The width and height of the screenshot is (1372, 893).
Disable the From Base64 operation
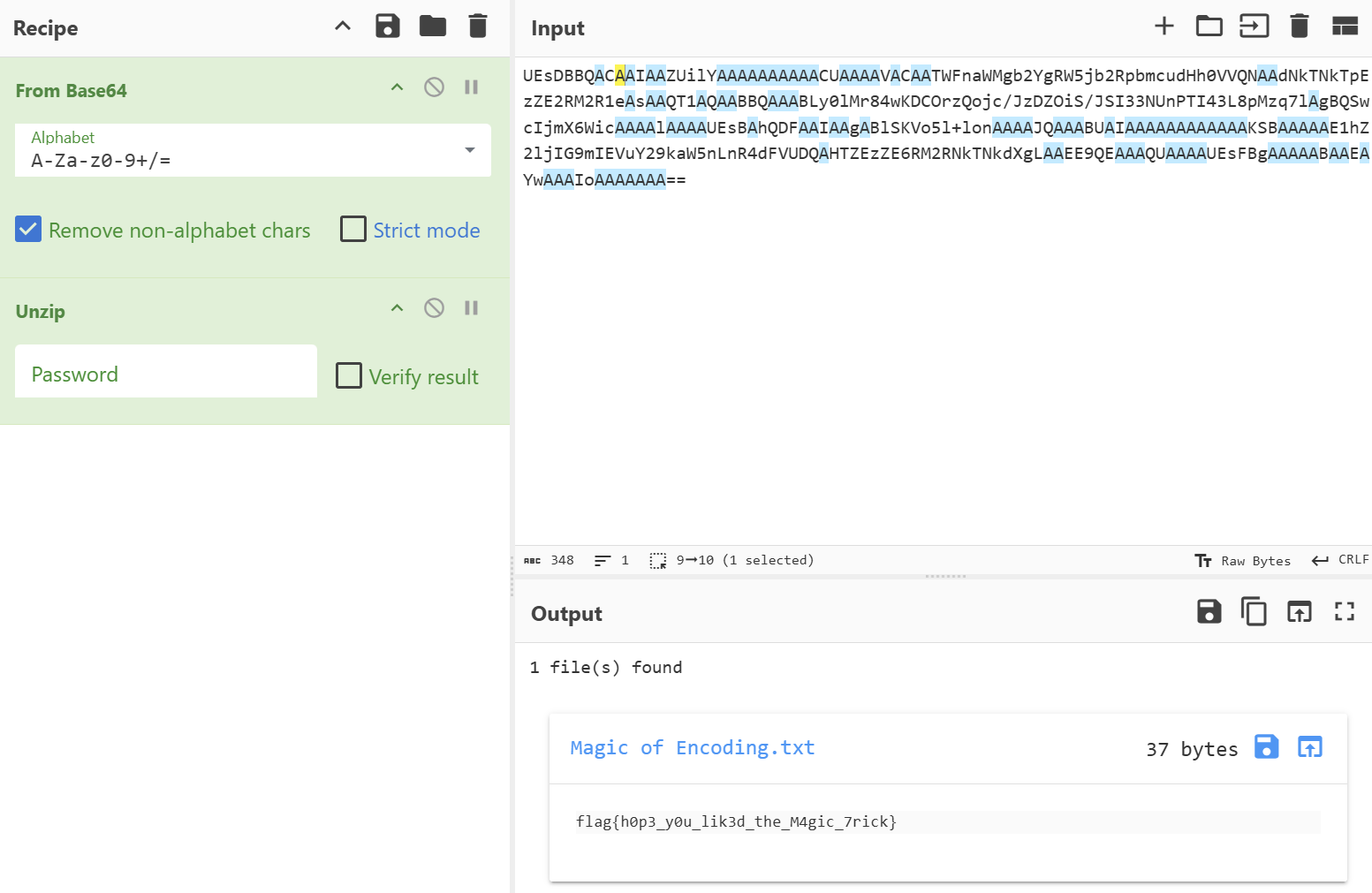pyautogui.click(x=434, y=87)
